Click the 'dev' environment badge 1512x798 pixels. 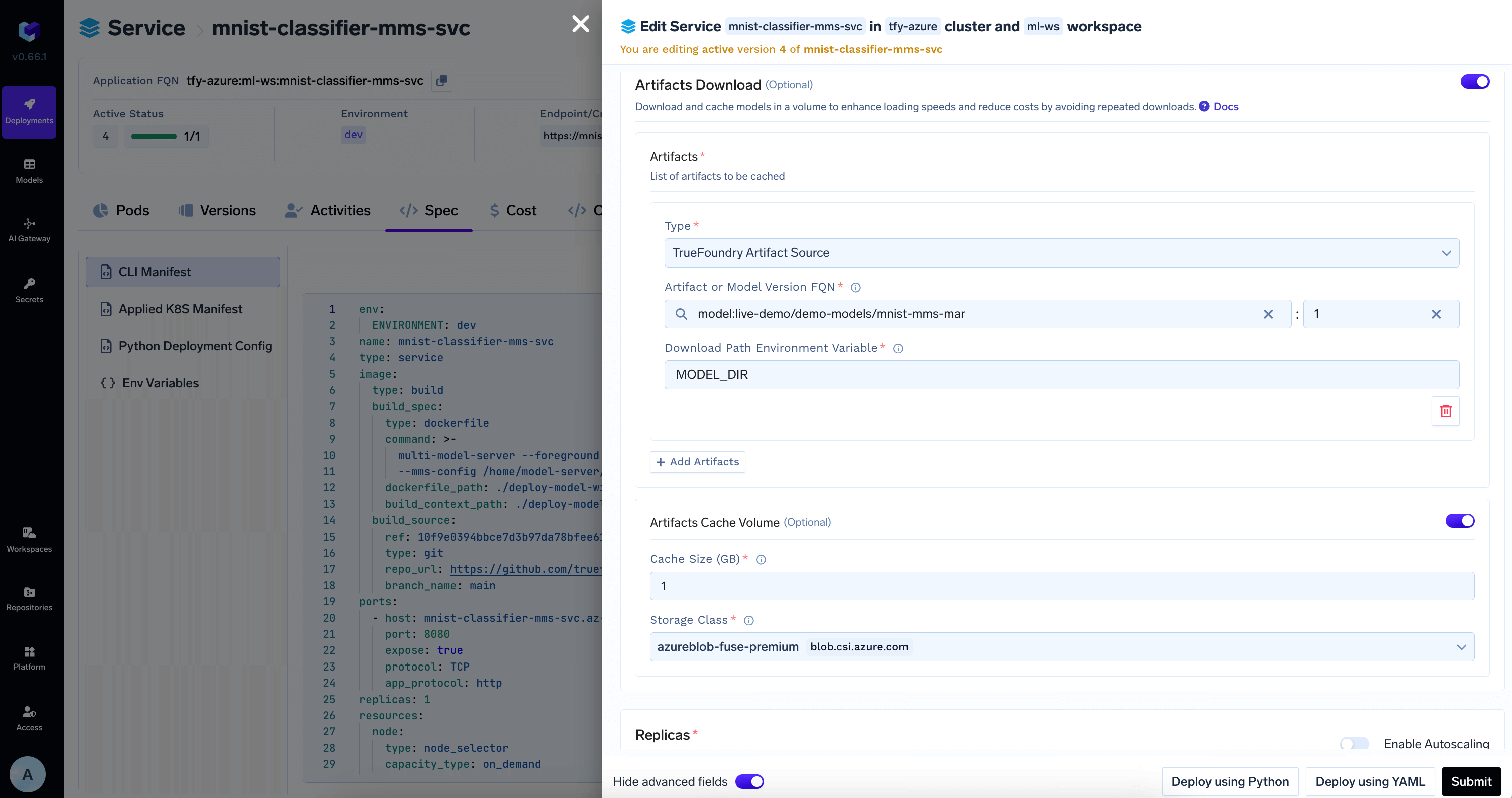[x=353, y=135]
